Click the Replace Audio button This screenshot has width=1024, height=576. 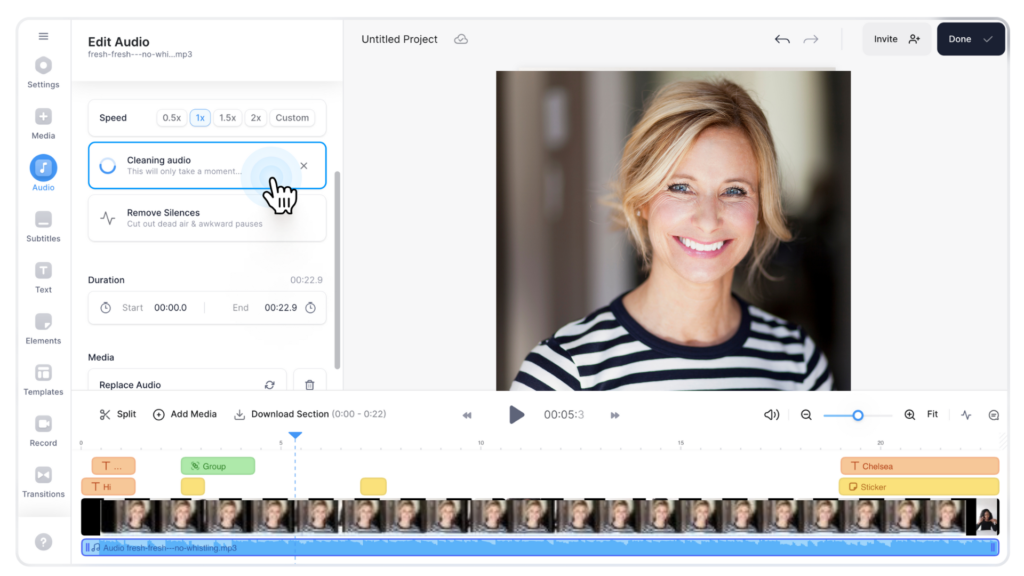point(187,385)
